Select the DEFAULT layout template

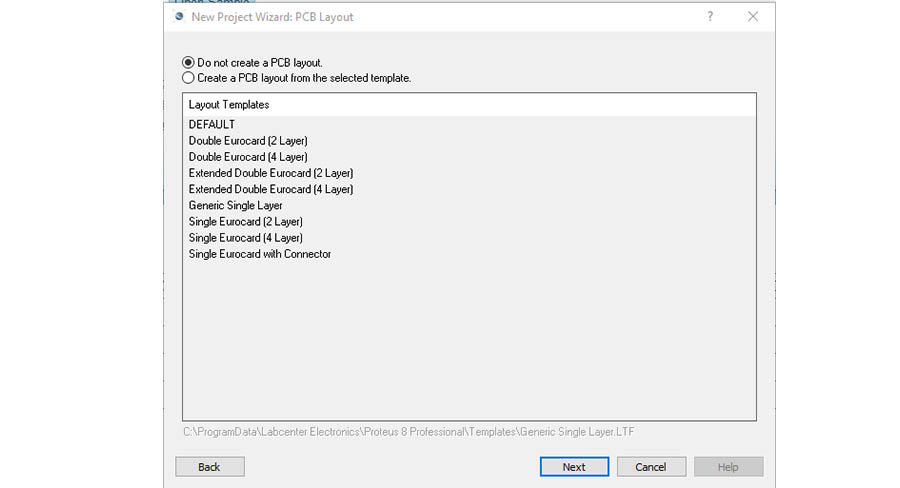coord(212,125)
